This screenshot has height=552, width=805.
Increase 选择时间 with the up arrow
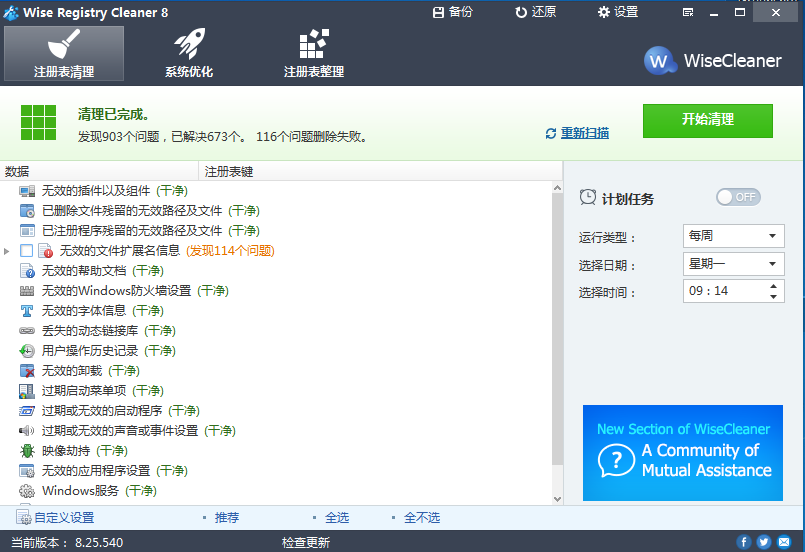point(774,286)
